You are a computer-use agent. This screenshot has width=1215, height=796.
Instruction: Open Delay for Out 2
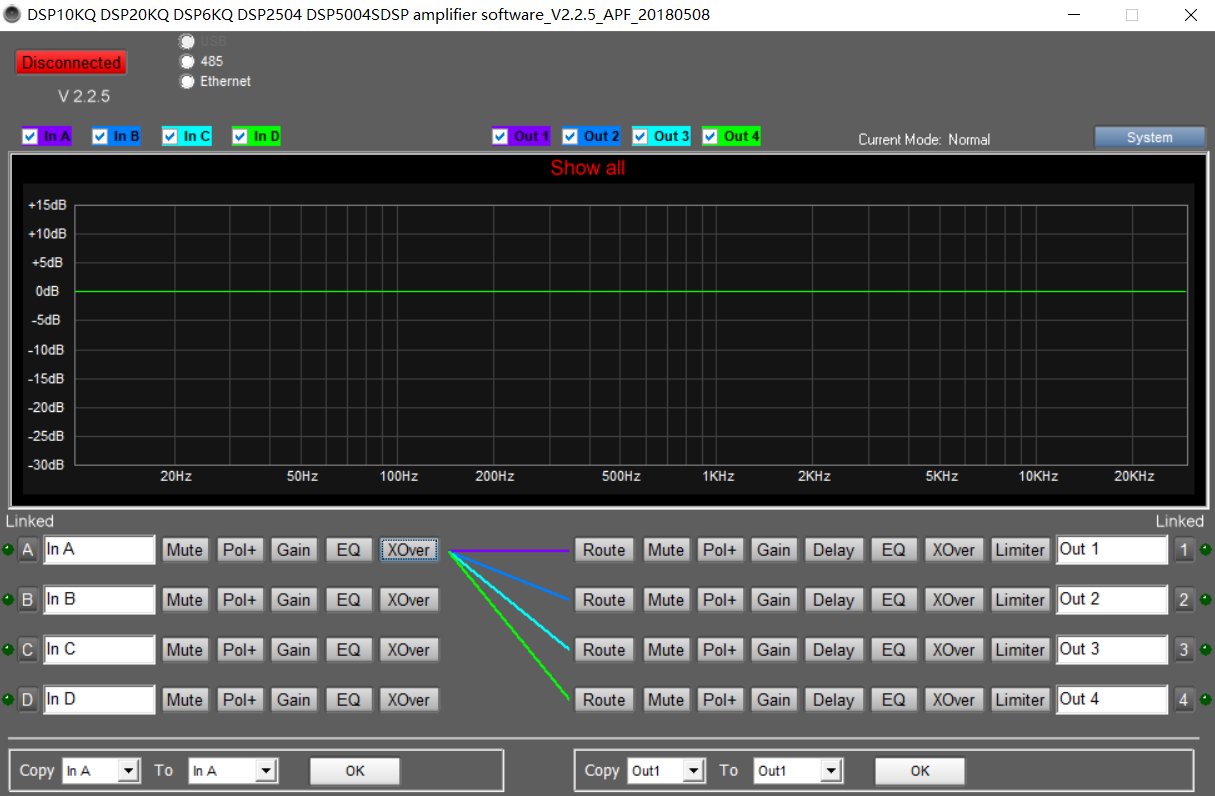pos(833,600)
